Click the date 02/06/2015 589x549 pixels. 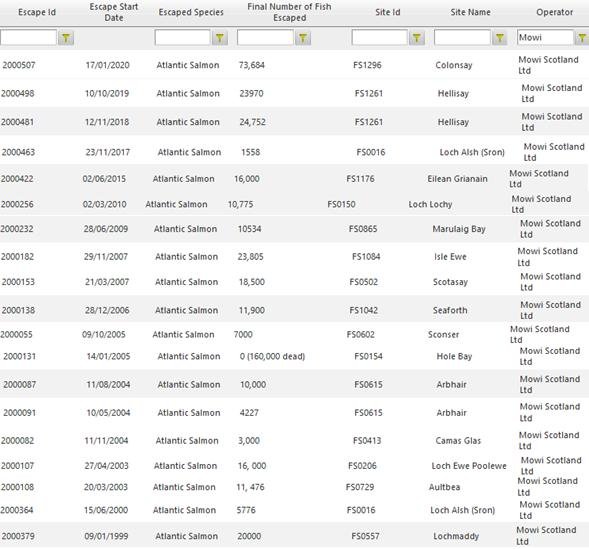104,179
